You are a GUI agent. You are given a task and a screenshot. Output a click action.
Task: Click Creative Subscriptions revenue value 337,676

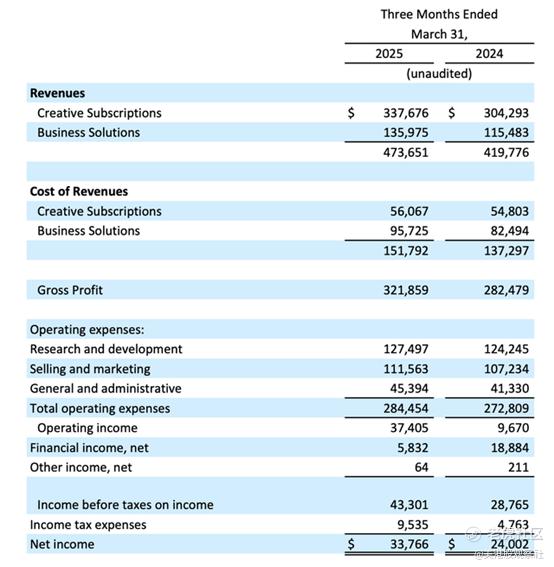pyautogui.click(x=406, y=113)
